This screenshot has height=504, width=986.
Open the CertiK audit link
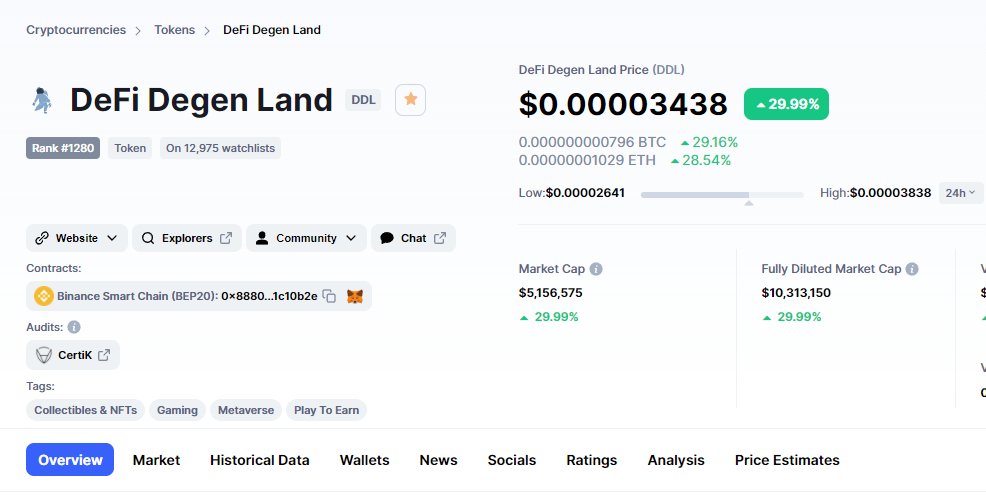(73, 355)
